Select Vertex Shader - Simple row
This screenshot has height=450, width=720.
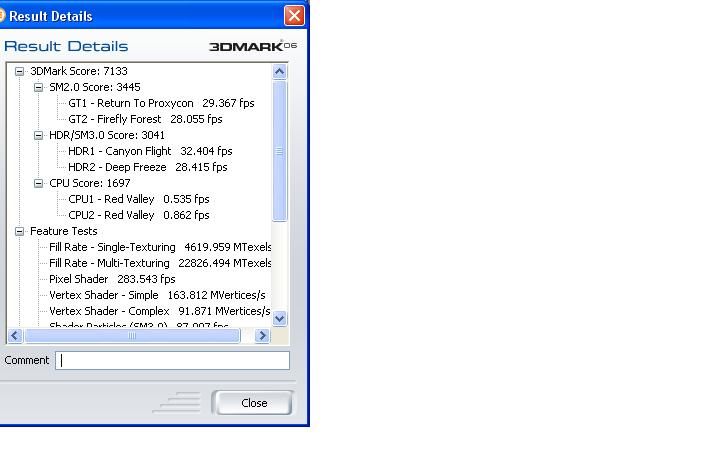click(157, 295)
